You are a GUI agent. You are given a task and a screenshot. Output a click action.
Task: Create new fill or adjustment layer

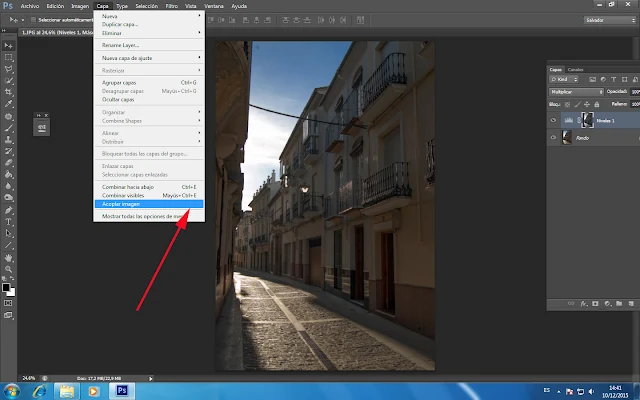click(607, 304)
